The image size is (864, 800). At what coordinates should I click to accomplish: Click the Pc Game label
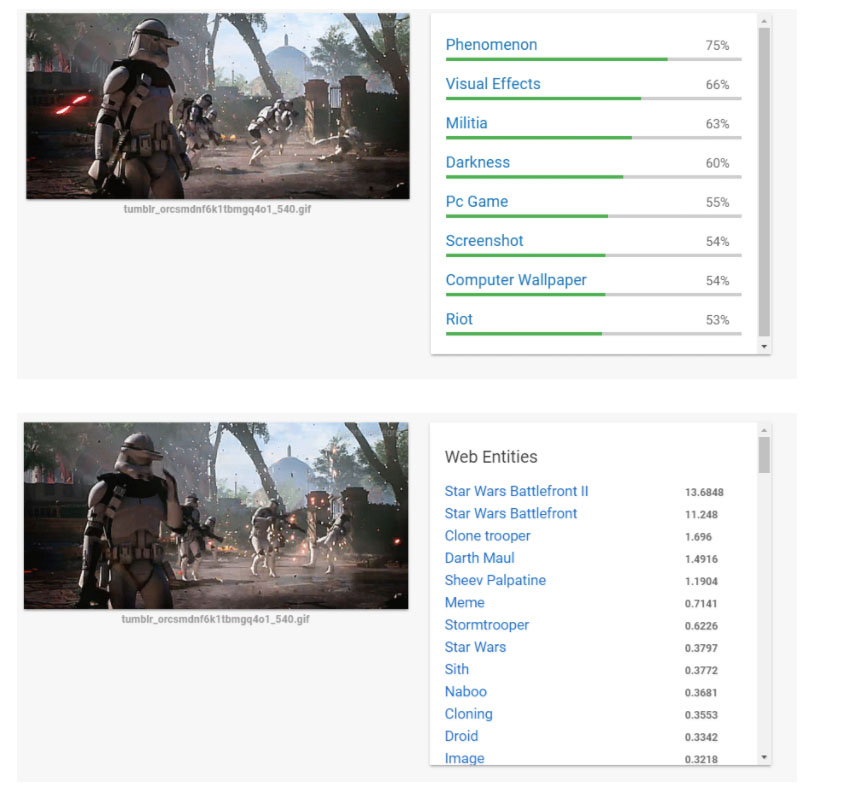[477, 202]
